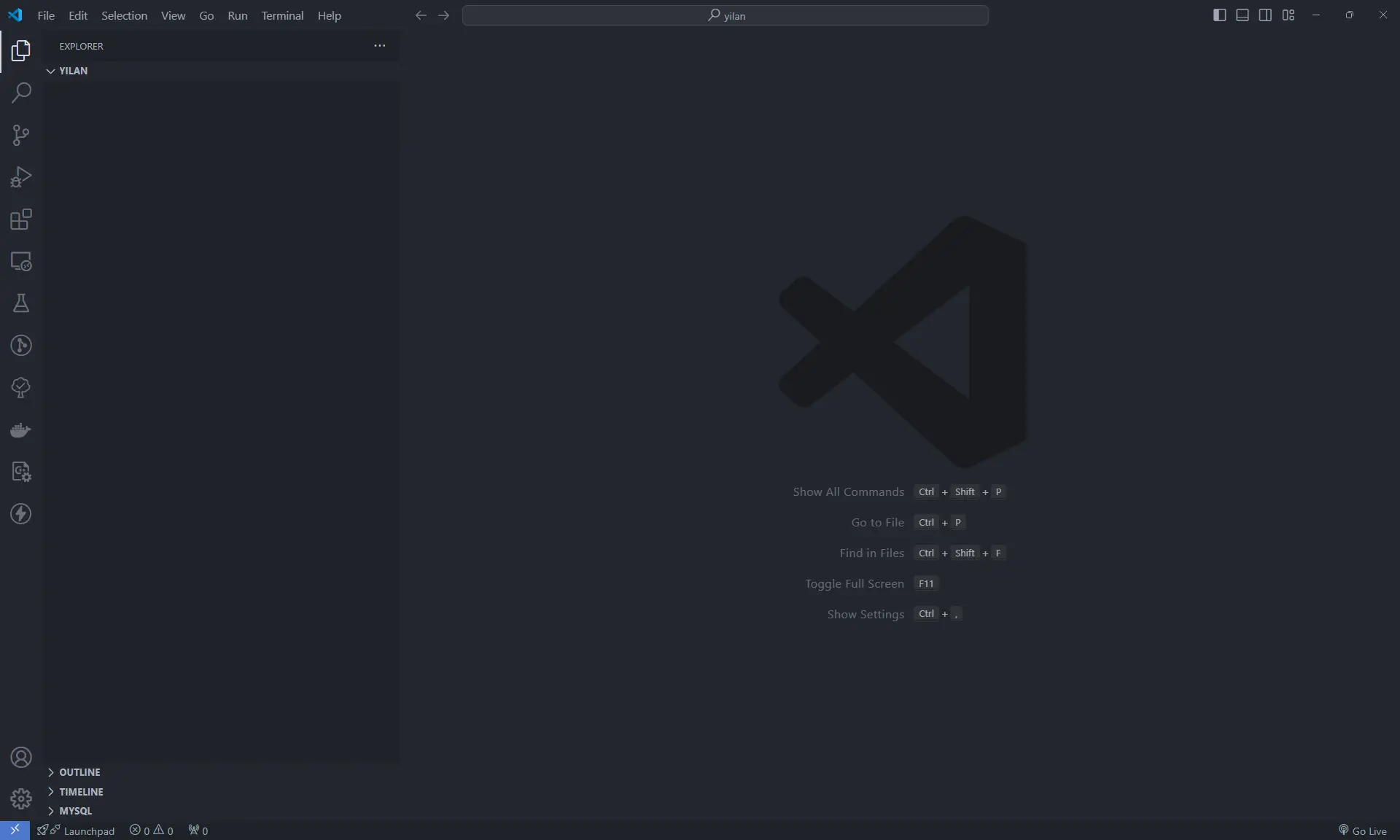Click the ports forwarded status item

click(198, 831)
